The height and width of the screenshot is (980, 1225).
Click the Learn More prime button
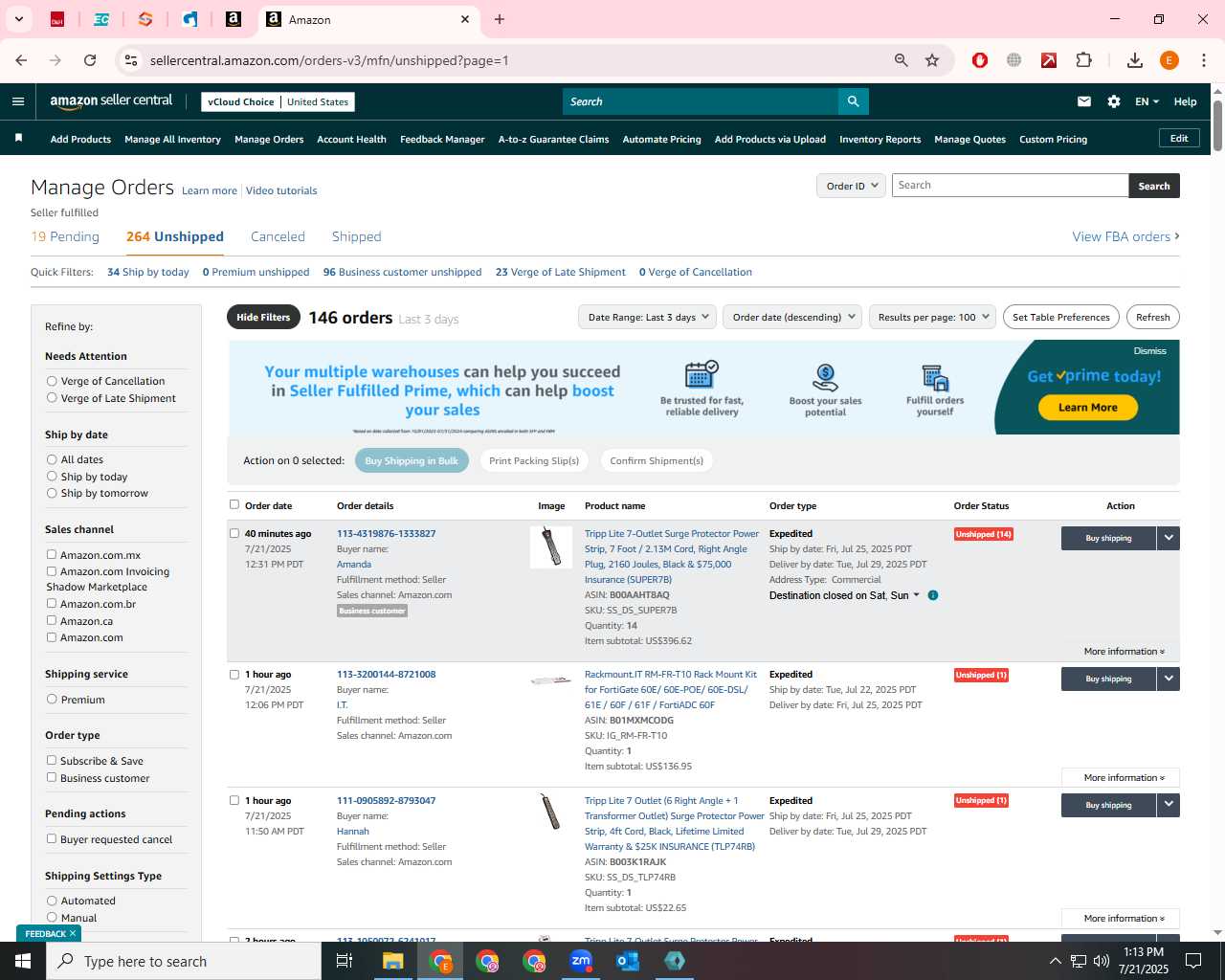pos(1088,408)
